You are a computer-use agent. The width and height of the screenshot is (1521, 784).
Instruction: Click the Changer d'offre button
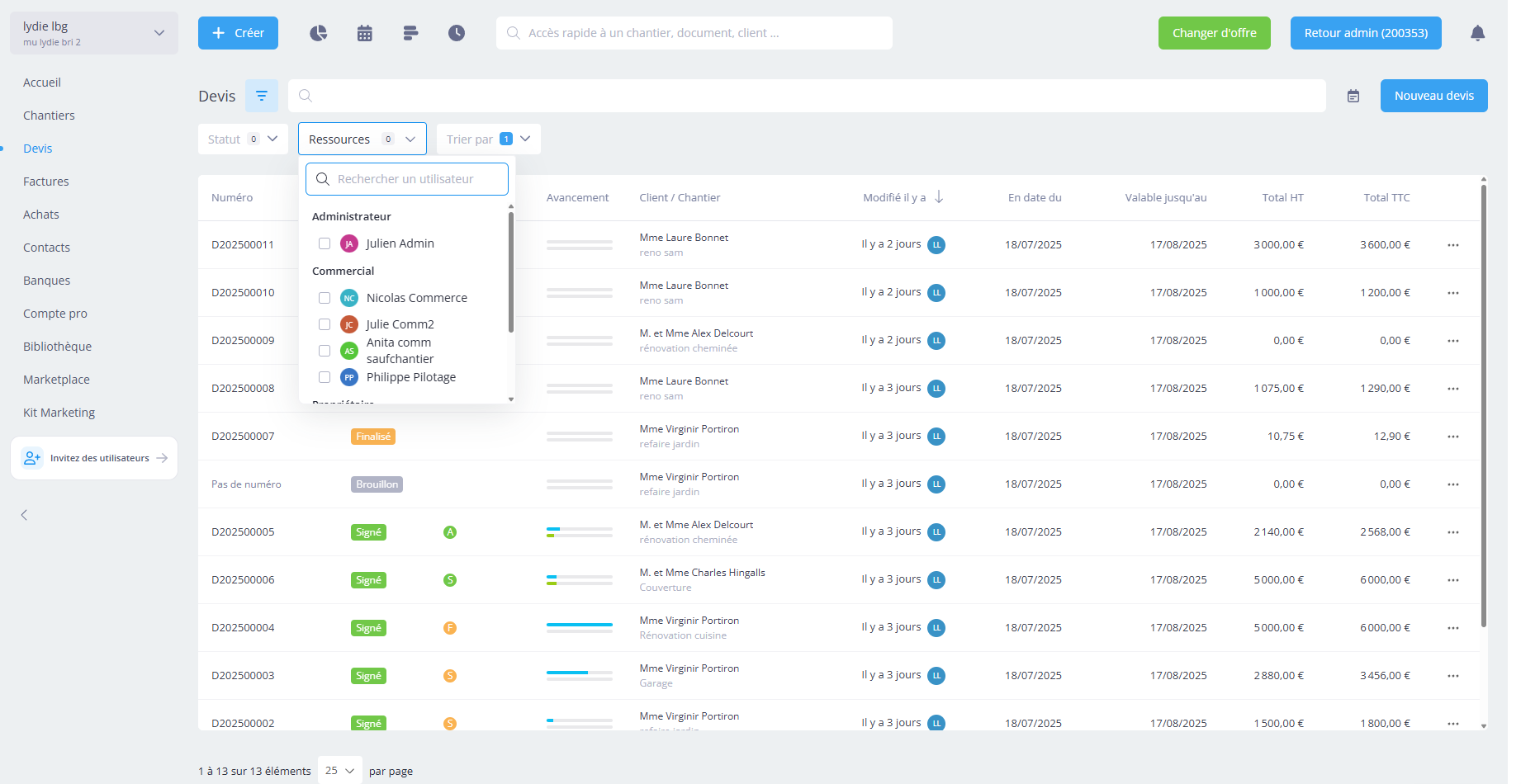click(1214, 33)
